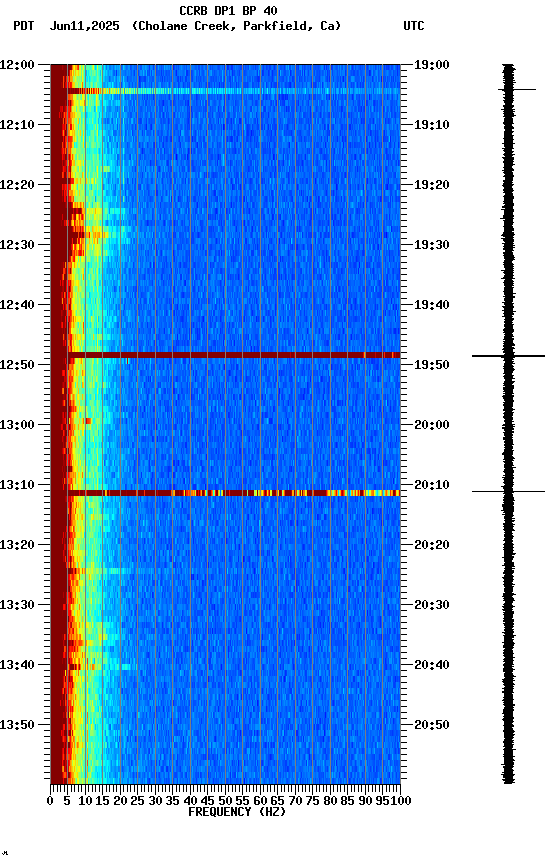Click the PDT timezone label
The height and width of the screenshot is (864, 552).
pyautogui.click(x=24, y=26)
